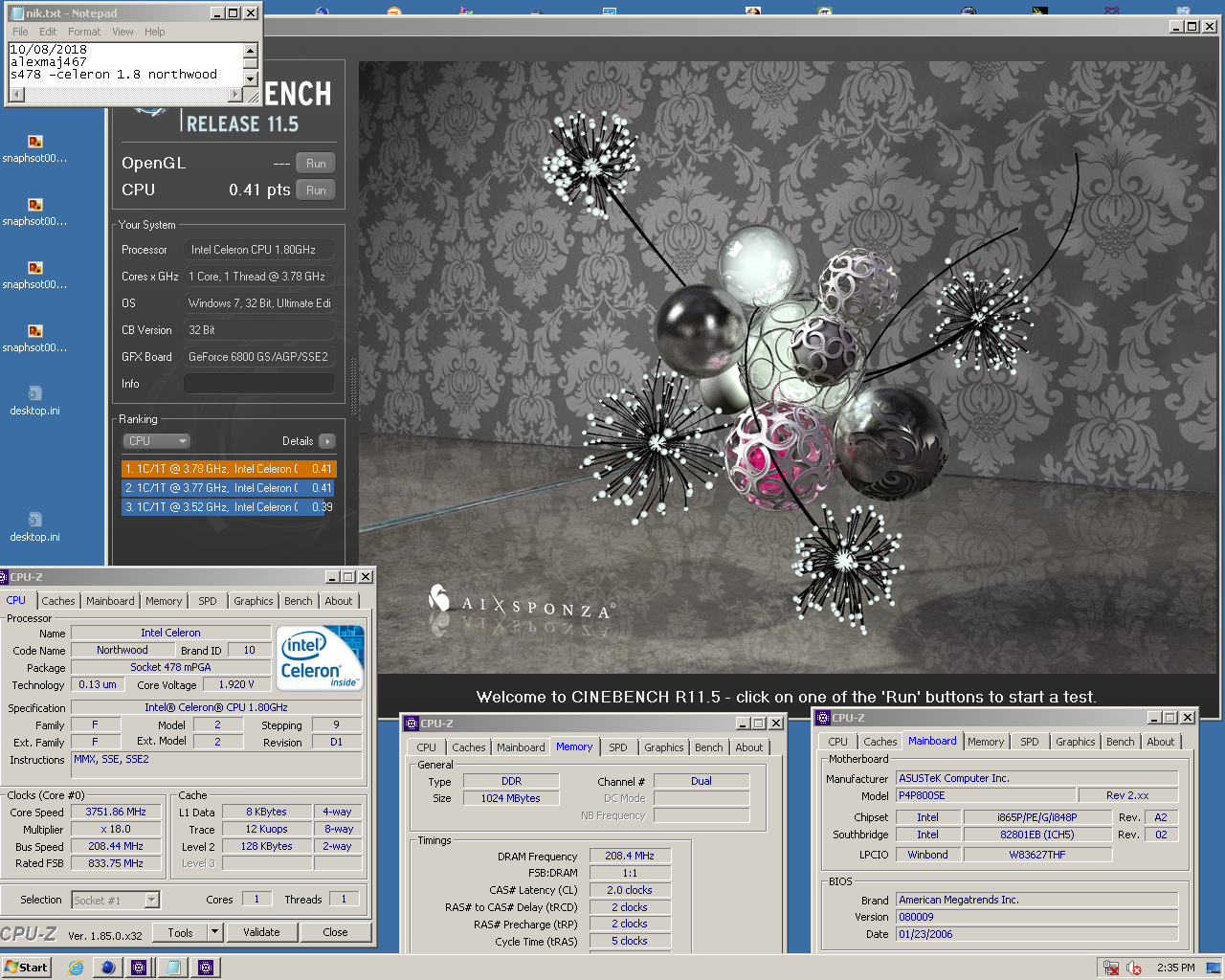Click the Memory CPU-Z window's title icon
Image resolution: width=1225 pixels, height=980 pixels.
point(412,724)
